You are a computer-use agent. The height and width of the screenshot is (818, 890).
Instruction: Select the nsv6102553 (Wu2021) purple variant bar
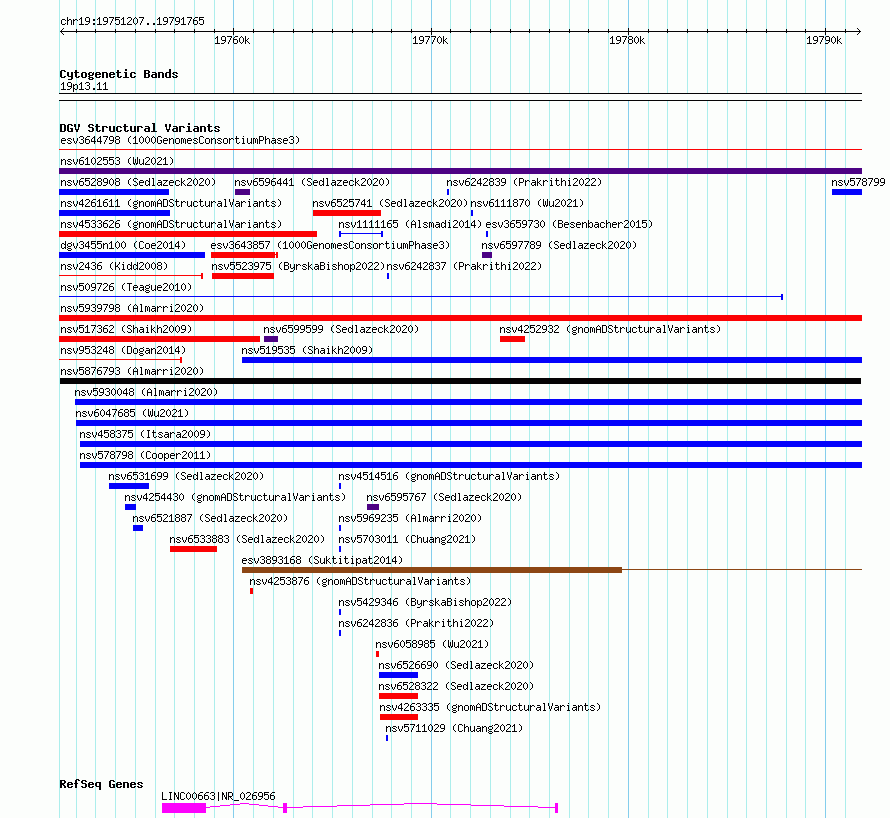click(x=460, y=171)
